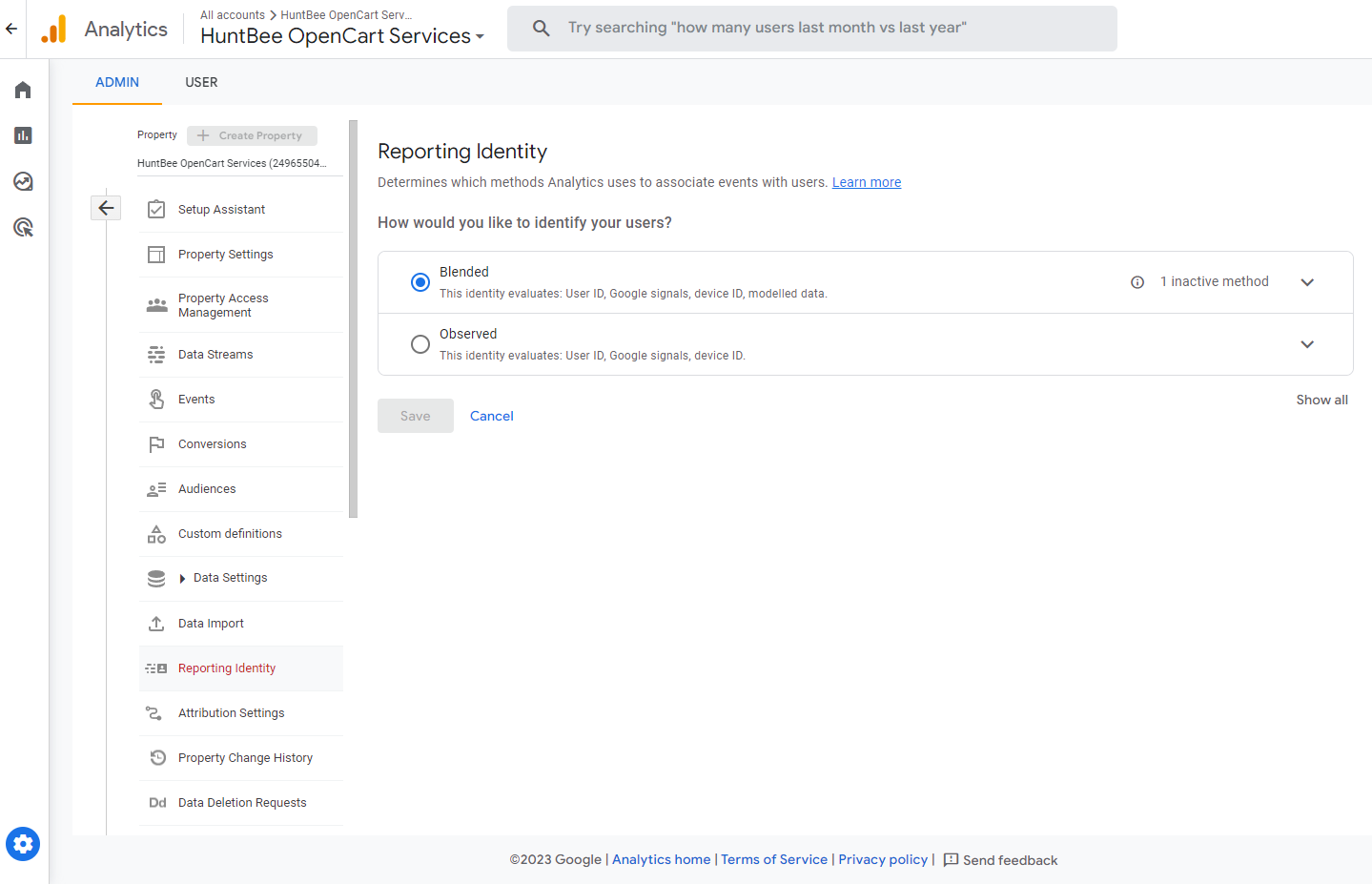The height and width of the screenshot is (884, 1372).
Task: Click the Custom definitions shapes icon
Action: (x=156, y=534)
